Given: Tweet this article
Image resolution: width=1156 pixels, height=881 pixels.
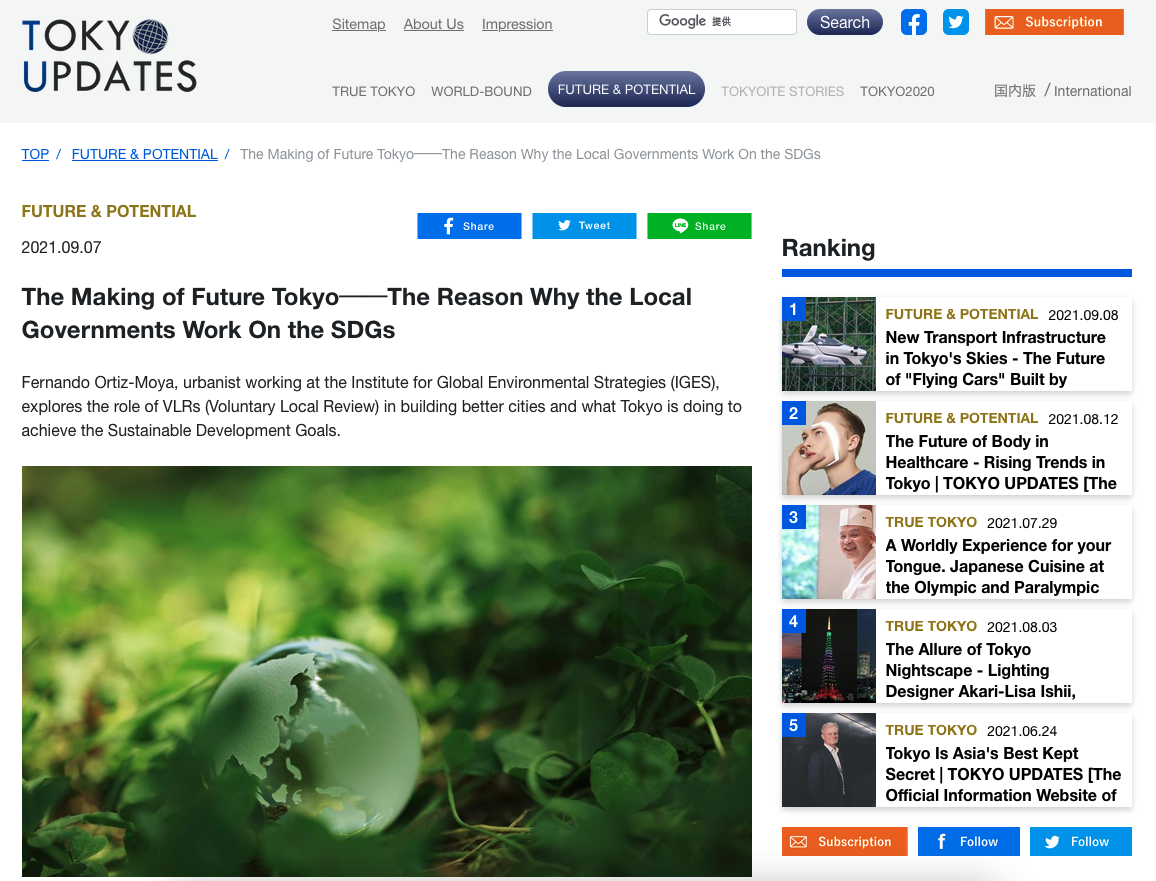Looking at the screenshot, I should click(584, 226).
